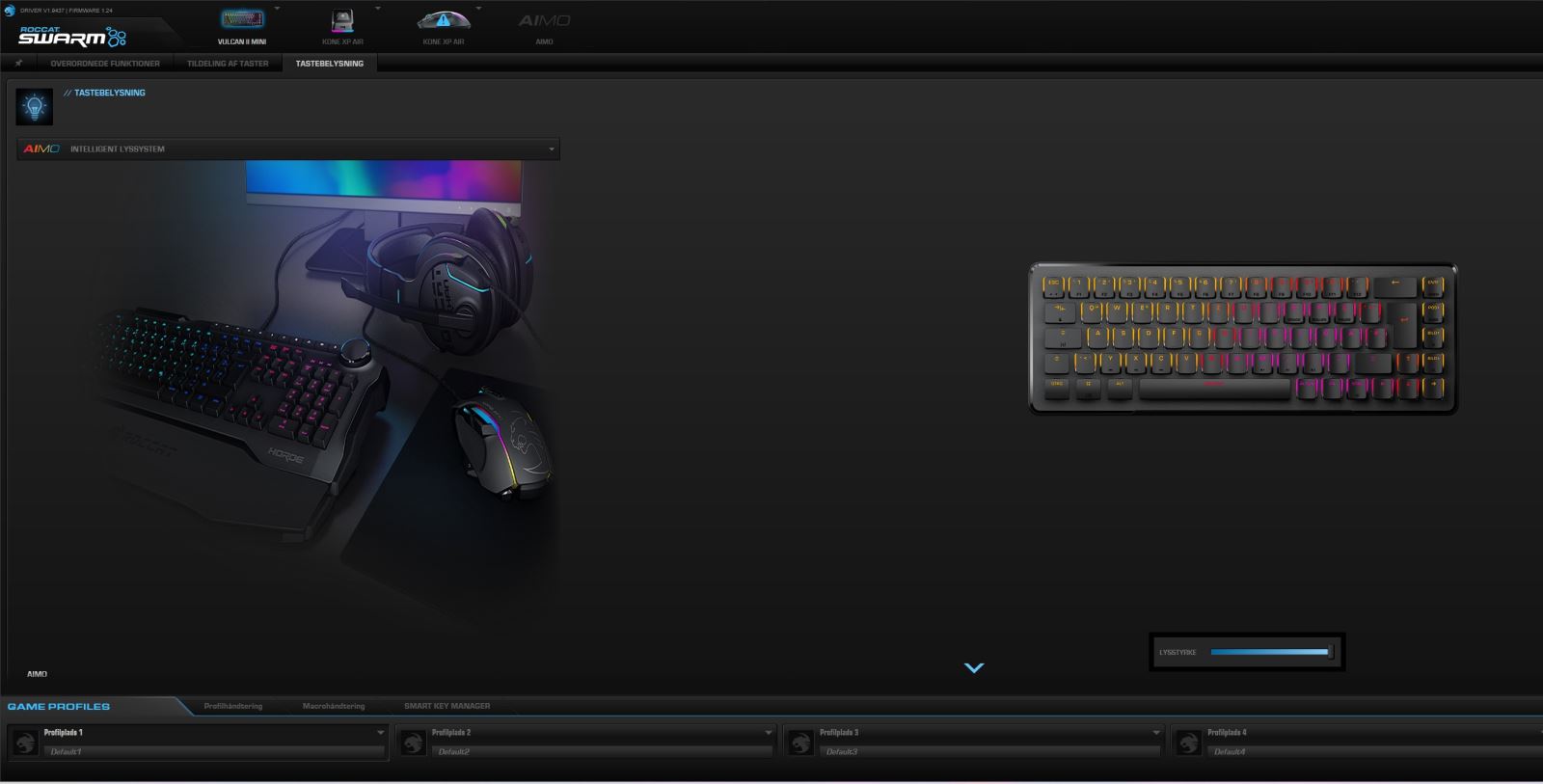
Task: Click the ESC key on keyboard preview
Action: tap(1053, 287)
